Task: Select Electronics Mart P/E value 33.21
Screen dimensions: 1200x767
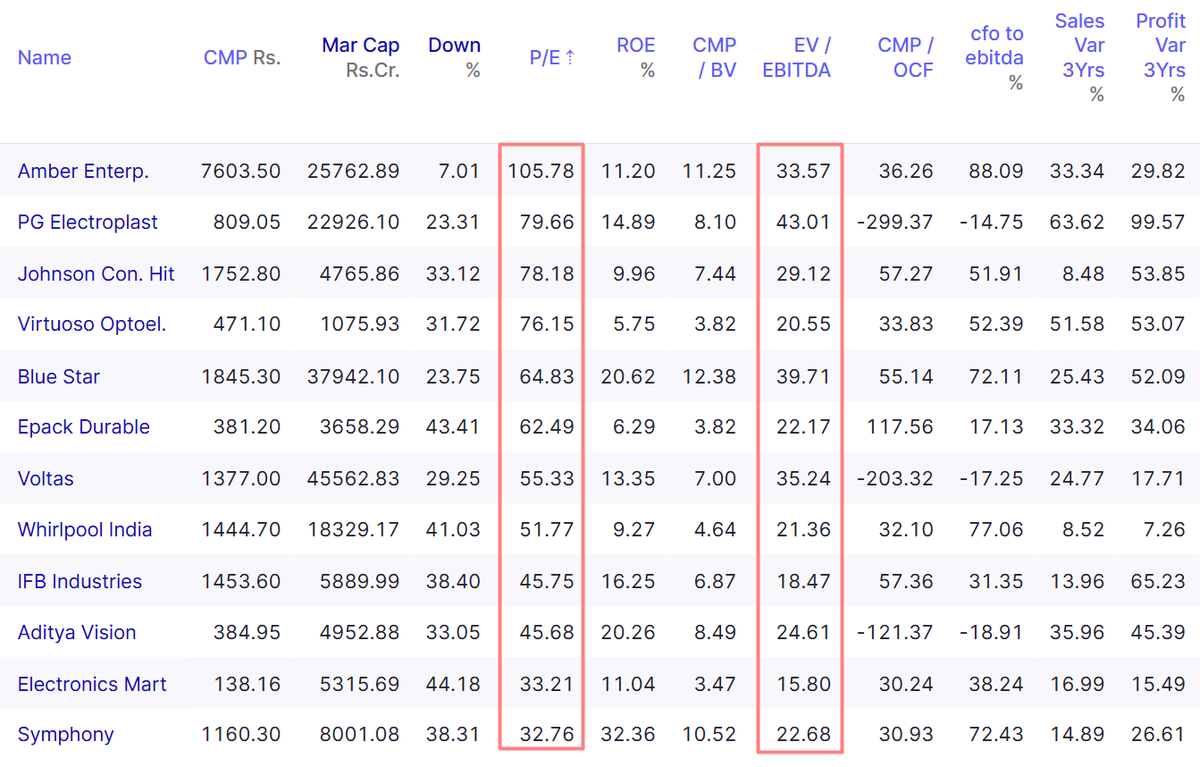Action: click(547, 685)
